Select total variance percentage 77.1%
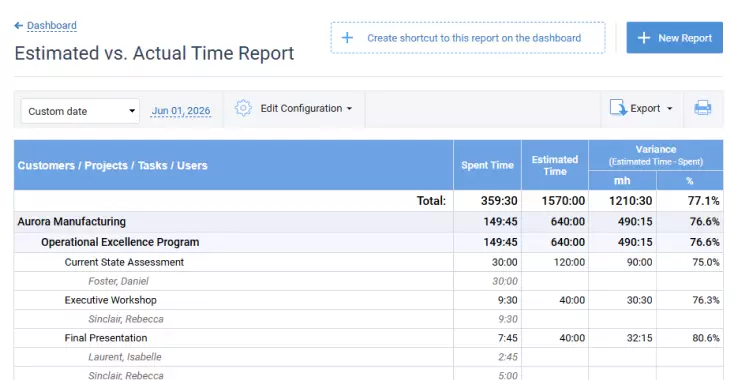This screenshot has height=380, width=750. [x=703, y=201]
